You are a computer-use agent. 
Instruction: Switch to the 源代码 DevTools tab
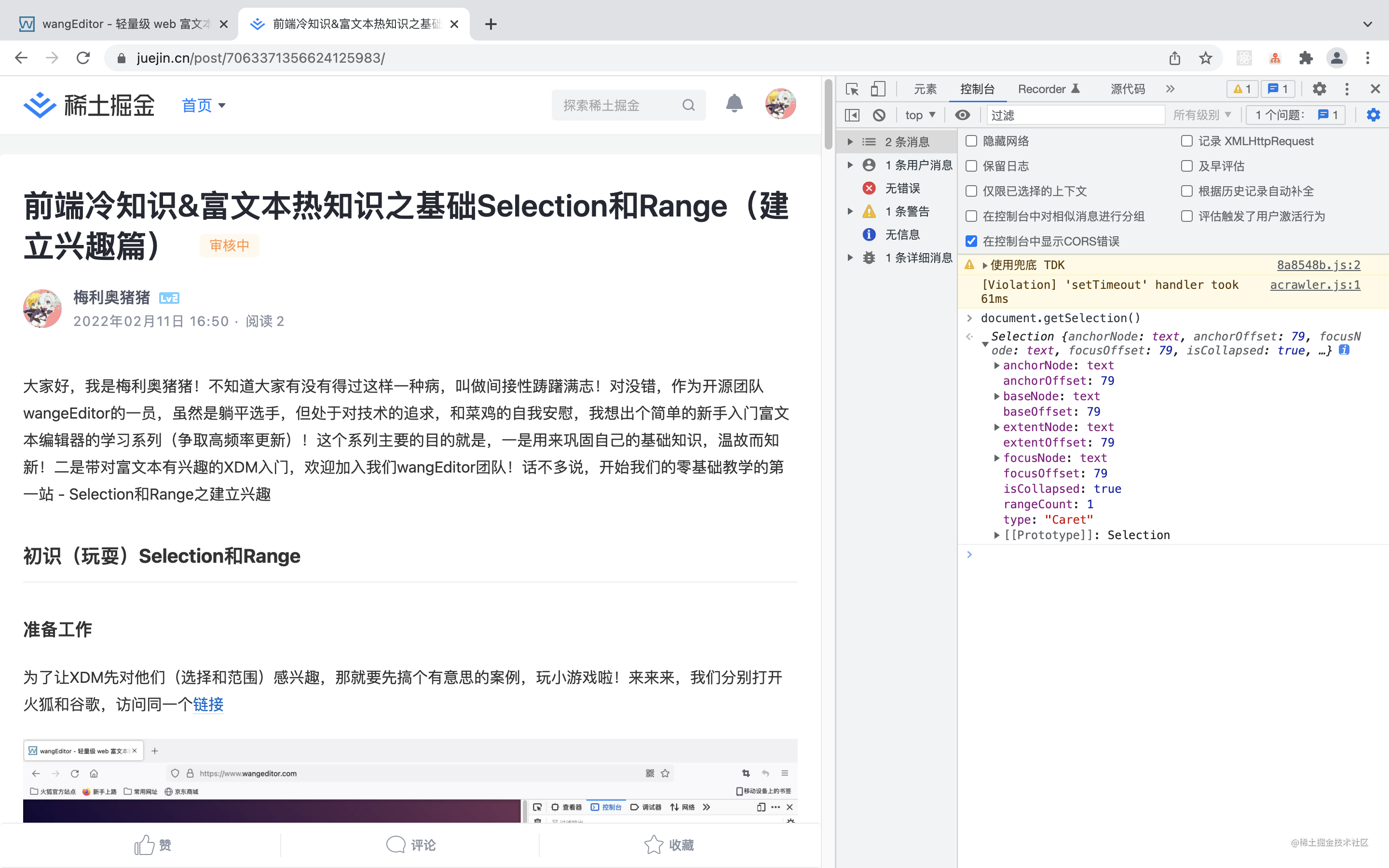click(x=1127, y=89)
